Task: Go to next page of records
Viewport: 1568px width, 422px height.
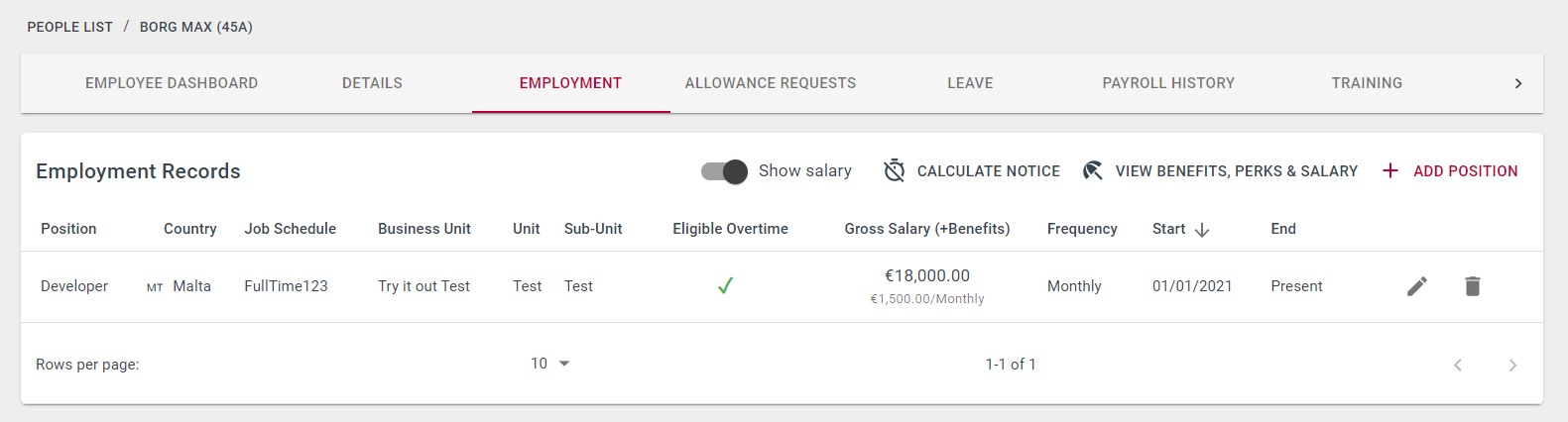Action: tap(1512, 365)
